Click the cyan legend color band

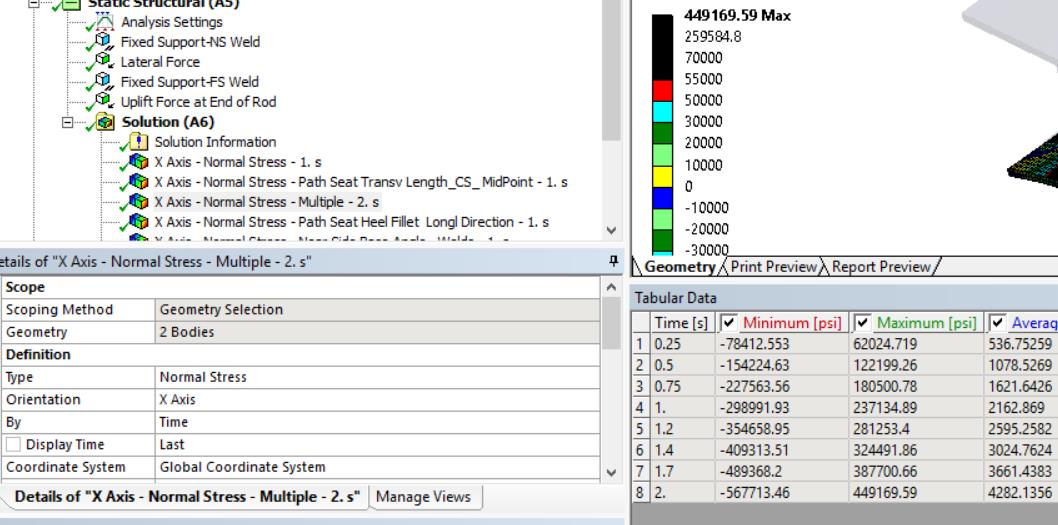click(x=663, y=113)
